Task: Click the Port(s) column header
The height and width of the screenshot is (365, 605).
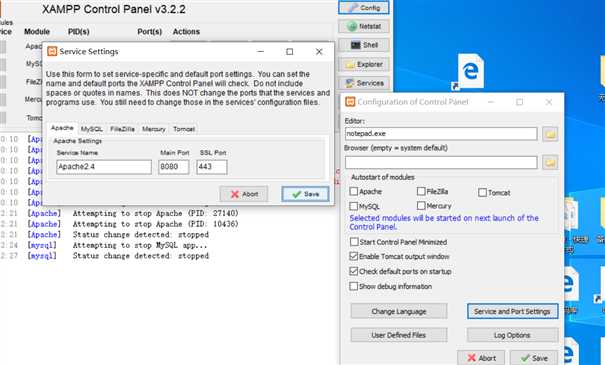Action: pos(150,32)
